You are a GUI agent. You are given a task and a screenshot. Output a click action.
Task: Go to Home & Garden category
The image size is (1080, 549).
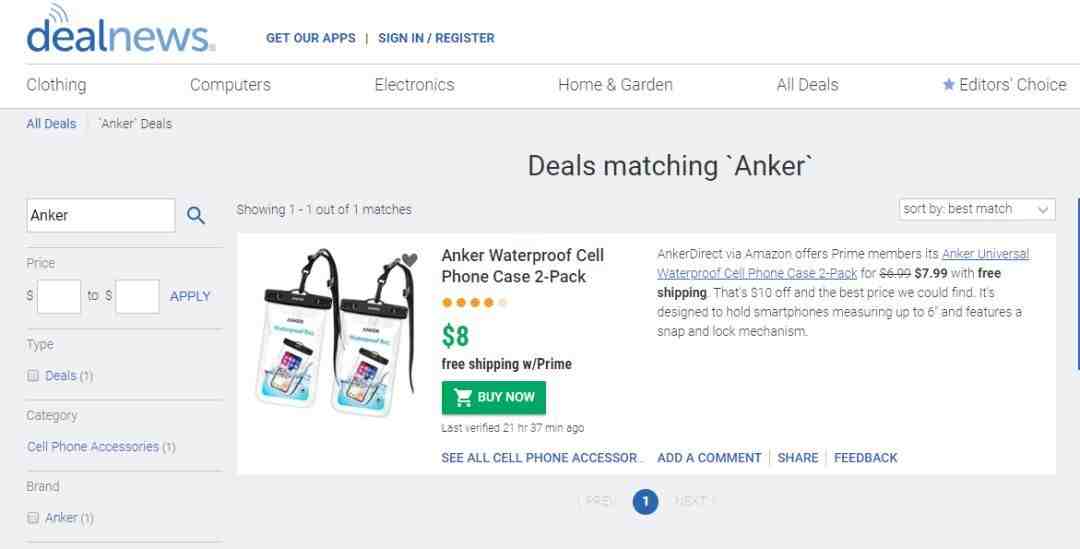click(615, 85)
